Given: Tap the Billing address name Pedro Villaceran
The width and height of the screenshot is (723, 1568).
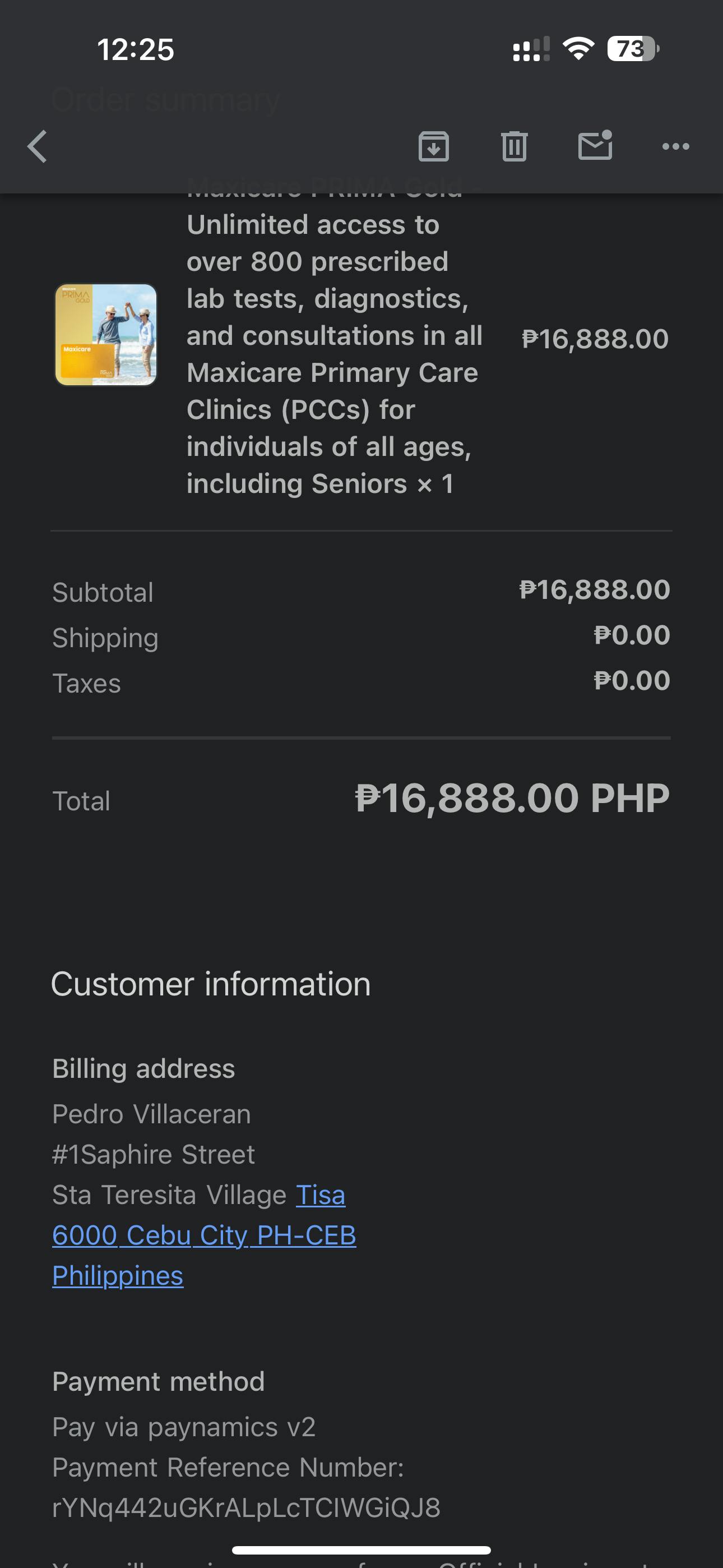Looking at the screenshot, I should click(x=151, y=1114).
